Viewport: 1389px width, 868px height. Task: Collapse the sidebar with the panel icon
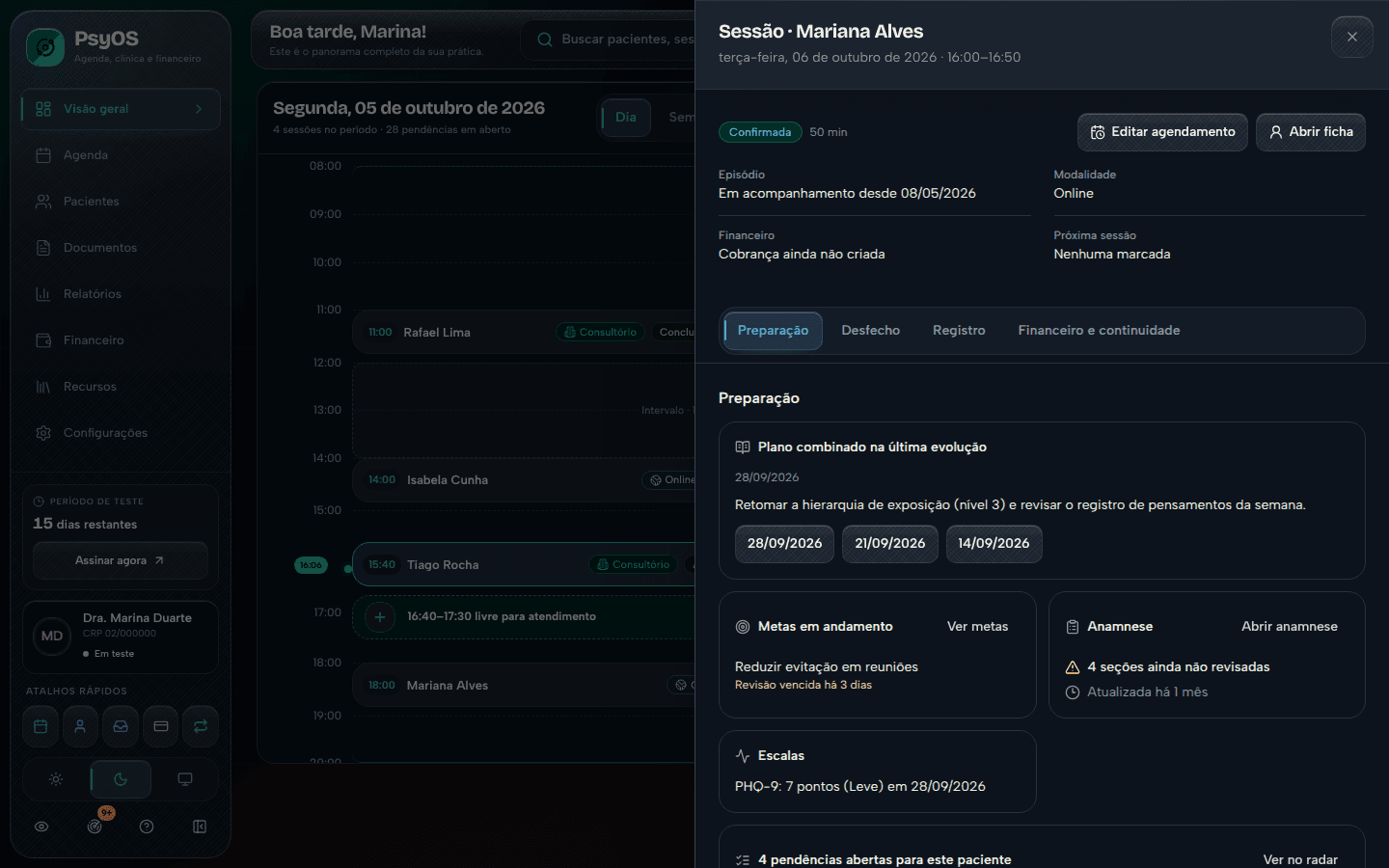pyautogui.click(x=200, y=827)
